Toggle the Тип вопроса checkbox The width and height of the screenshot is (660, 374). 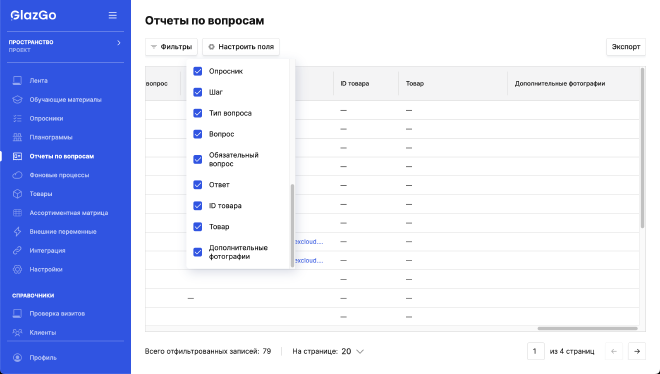(197, 113)
